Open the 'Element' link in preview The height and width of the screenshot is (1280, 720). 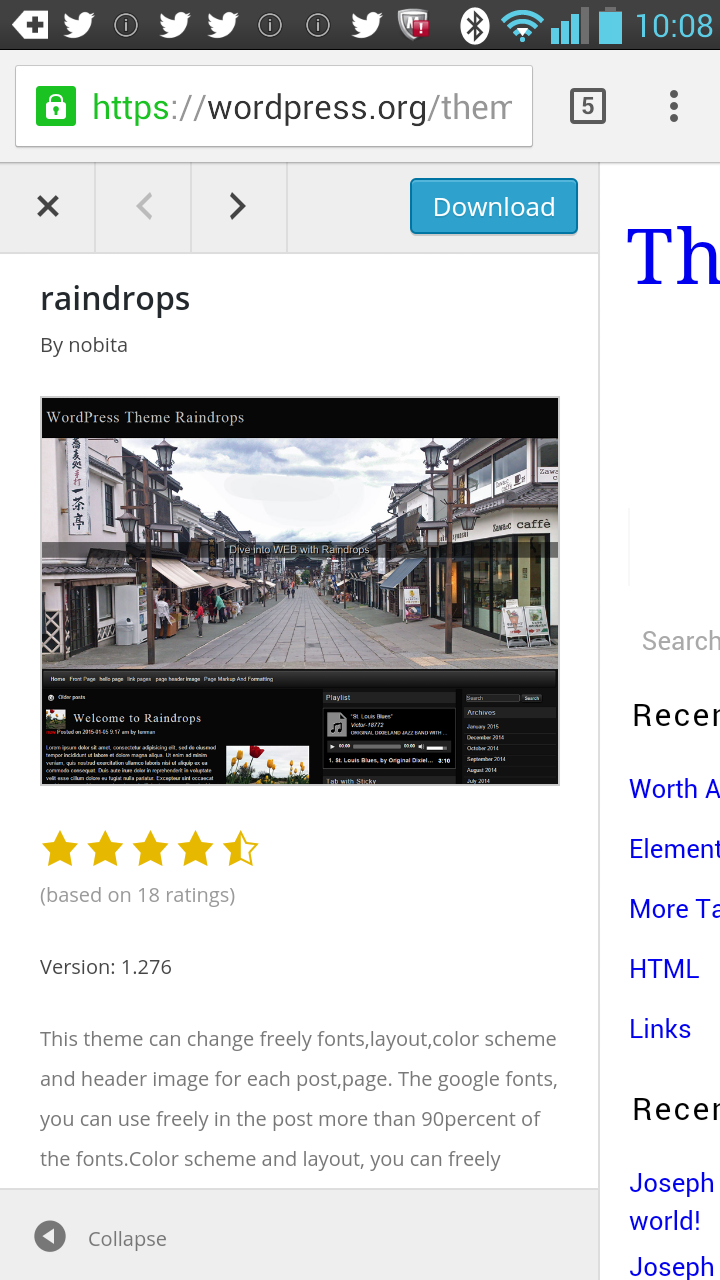[x=674, y=849]
